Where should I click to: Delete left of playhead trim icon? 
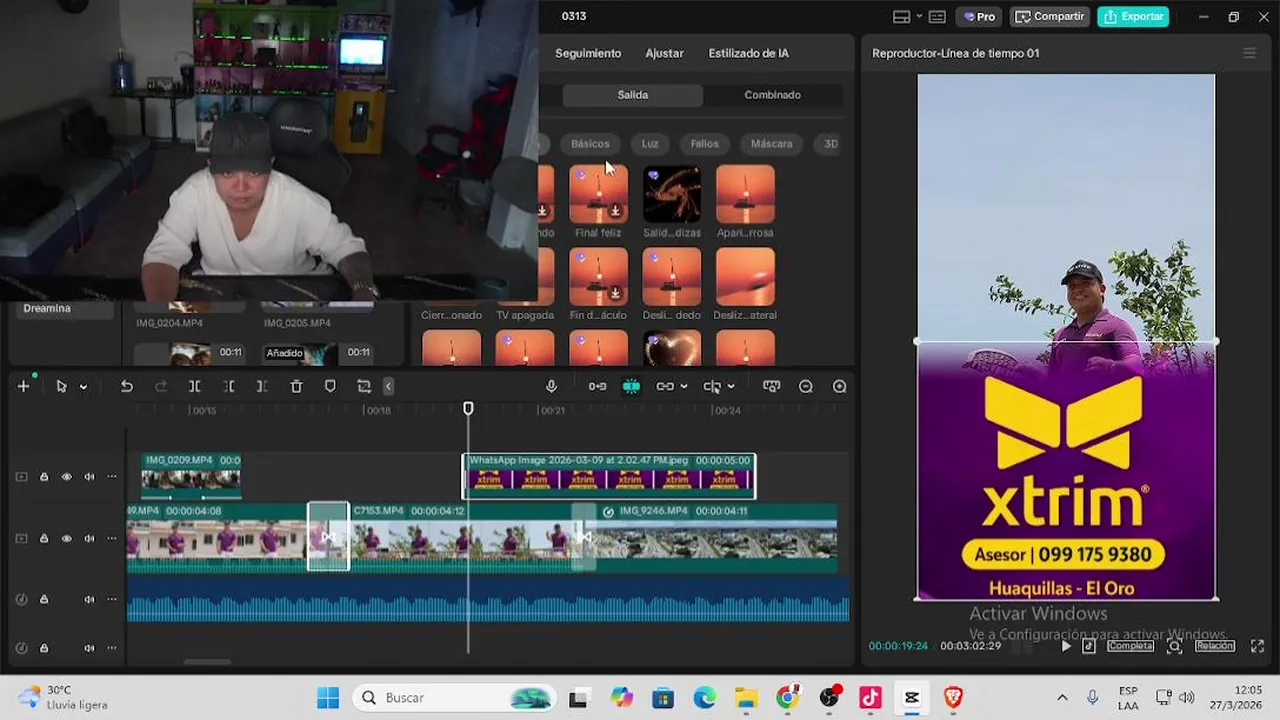click(x=229, y=386)
